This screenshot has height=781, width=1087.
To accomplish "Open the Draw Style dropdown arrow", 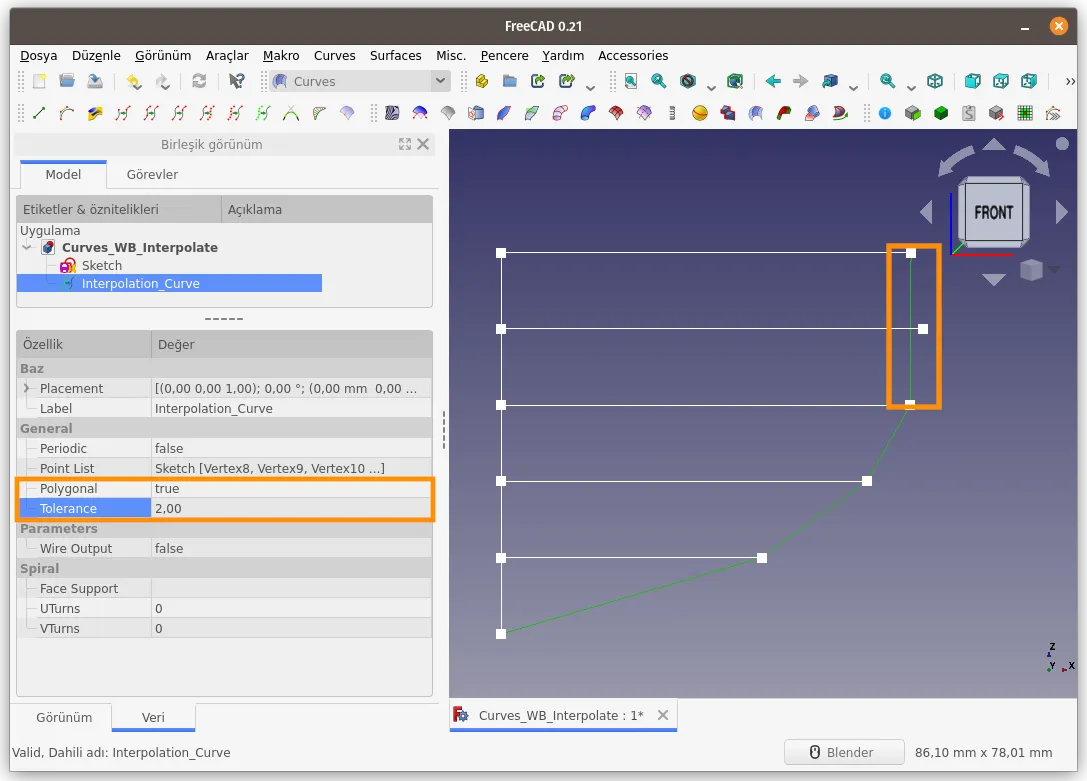I will coord(711,87).
